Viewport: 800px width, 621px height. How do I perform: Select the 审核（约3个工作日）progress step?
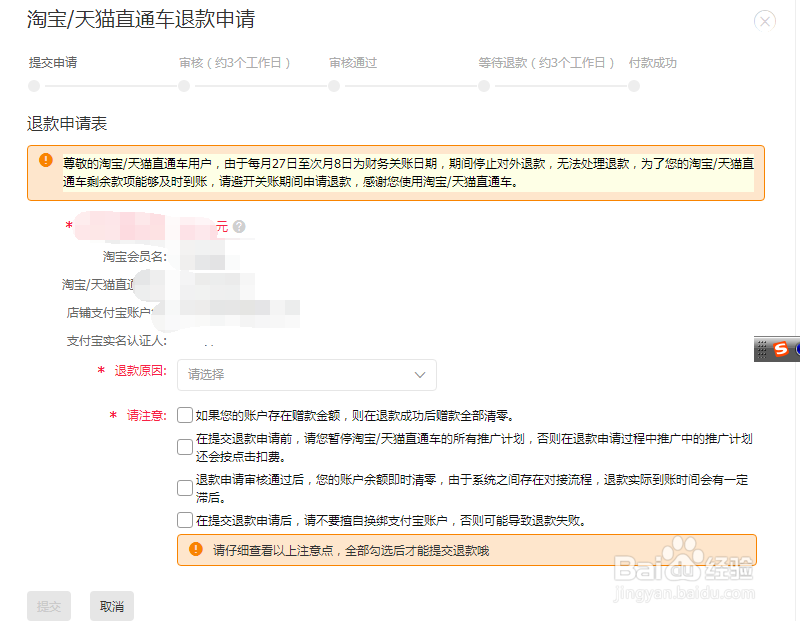point(235,63)
